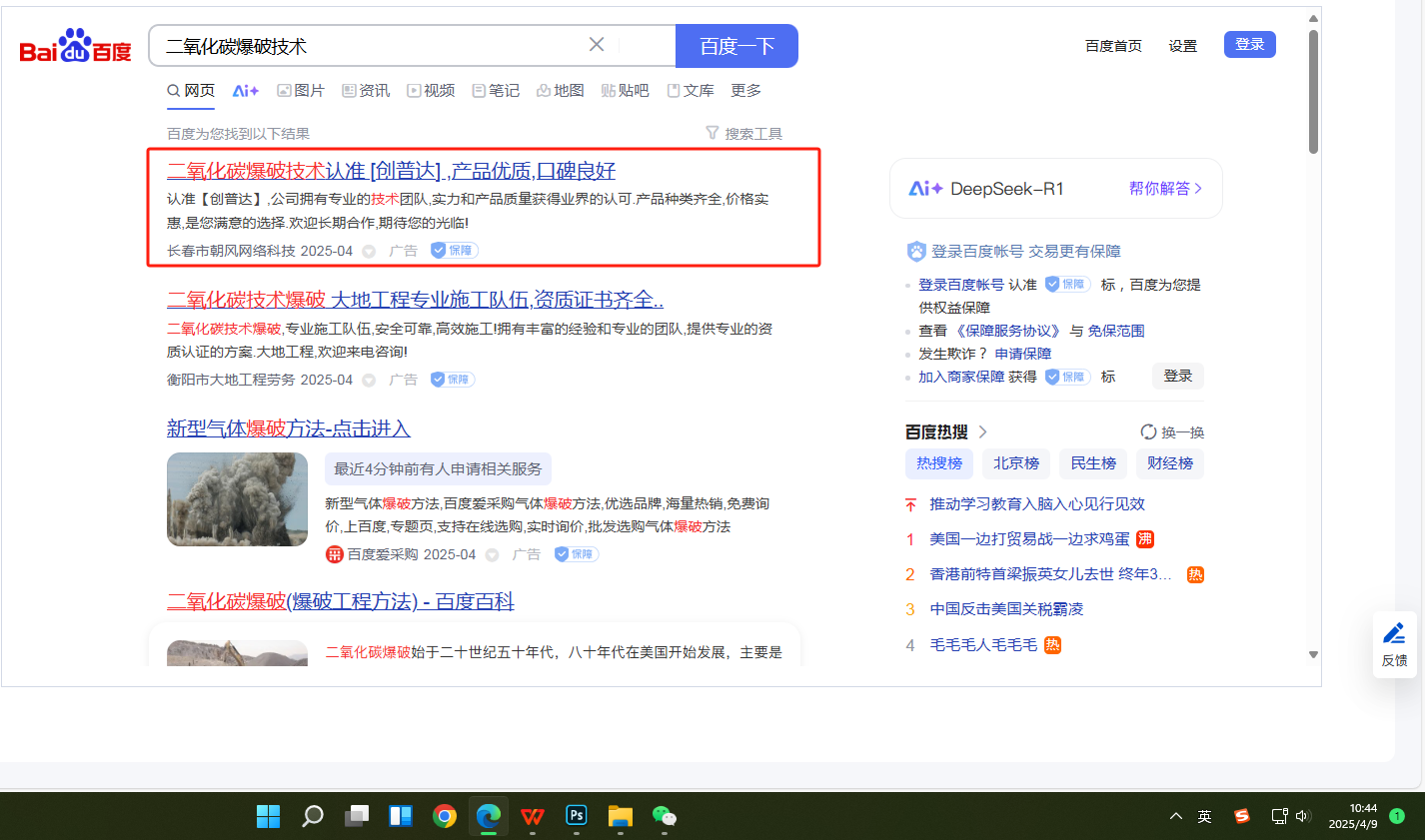Click the refresh hot search icon

point(1148,431)
